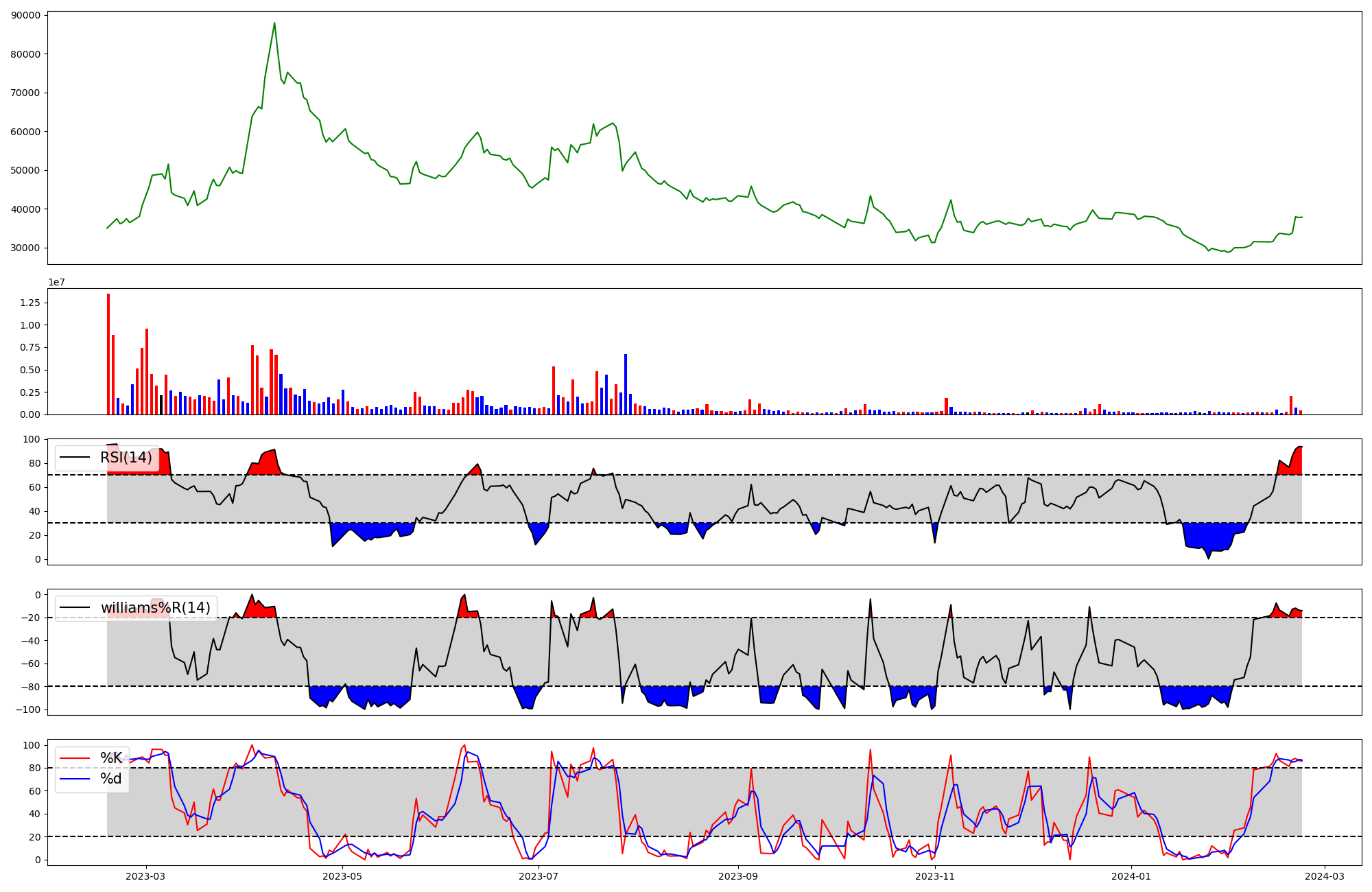Click the tallest red volume bar at far left
The image size is (1372, 892).
click(108, 353)
